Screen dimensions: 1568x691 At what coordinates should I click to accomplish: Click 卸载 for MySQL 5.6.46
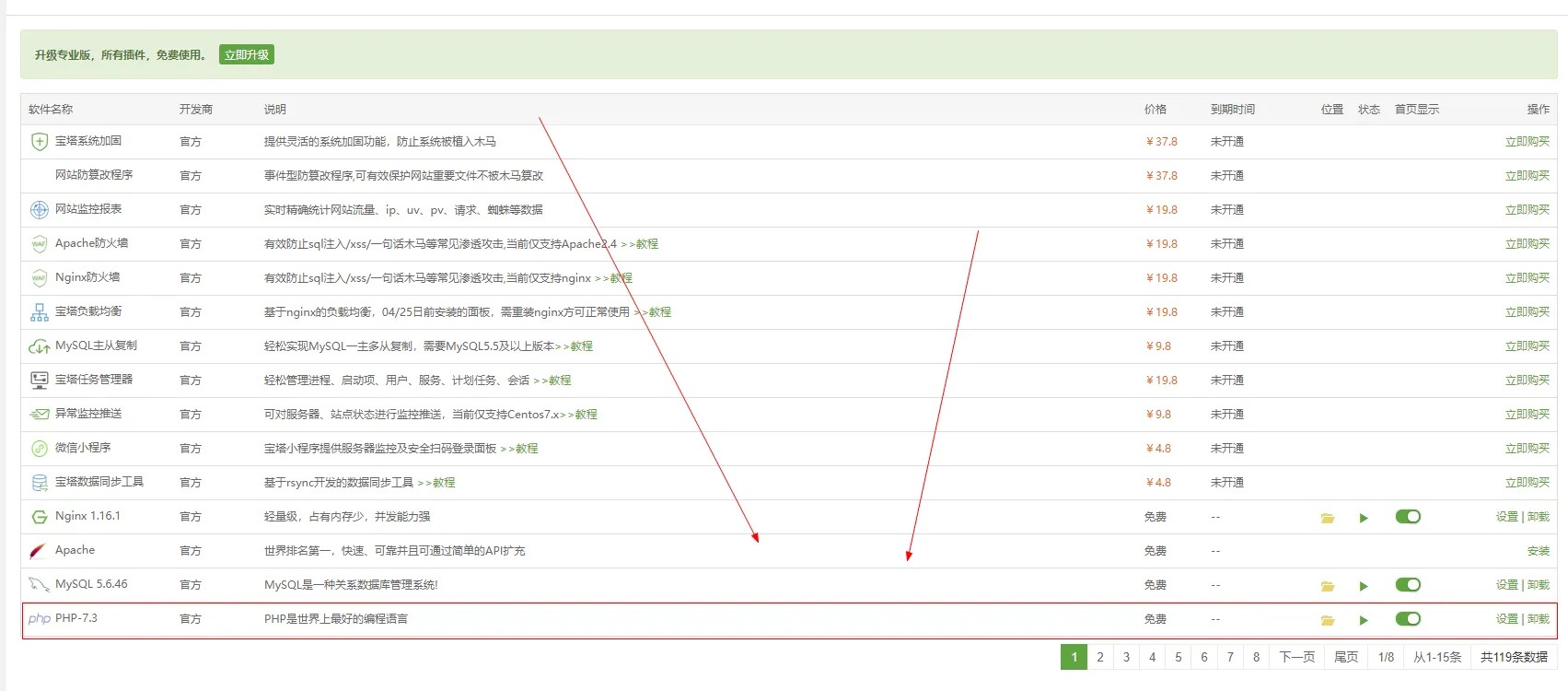pos(1539,585)
